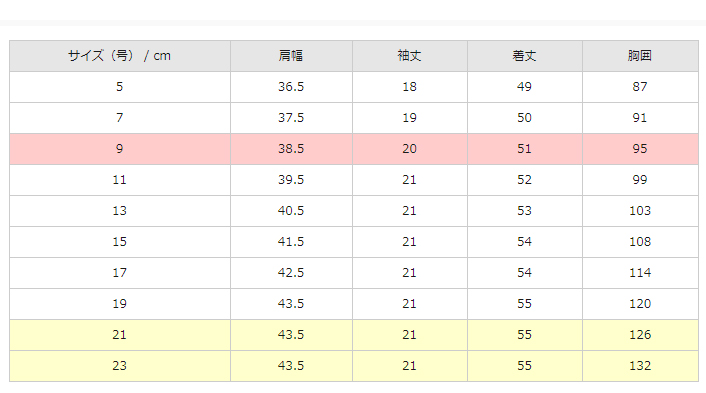Click length value 49 for size 5
Viewport: 706px width, 393px height.
coord(525,87)
